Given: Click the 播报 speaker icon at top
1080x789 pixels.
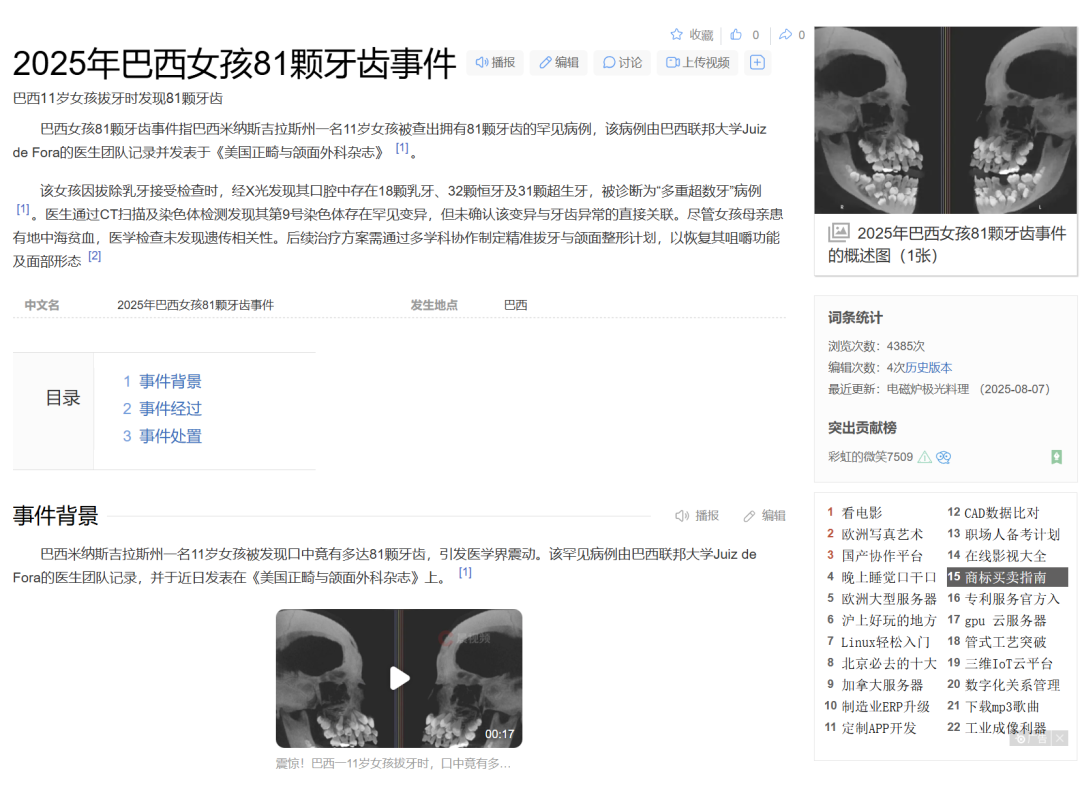Looking at the screenshot, I should click(x=484, y=62).
